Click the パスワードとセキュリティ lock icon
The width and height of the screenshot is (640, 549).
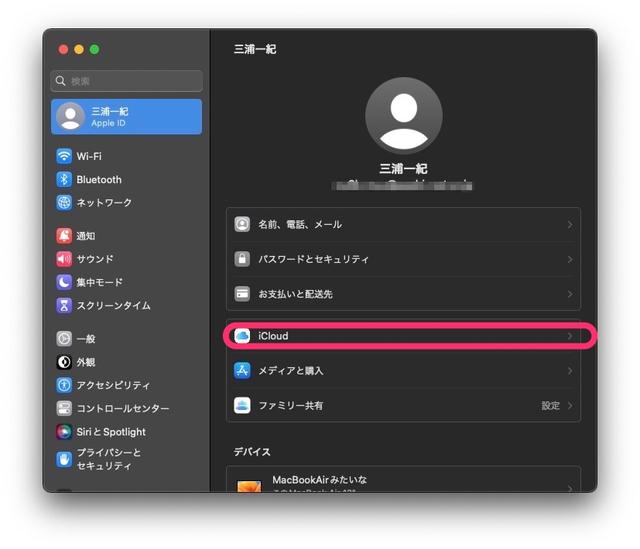tap(242, 259)
